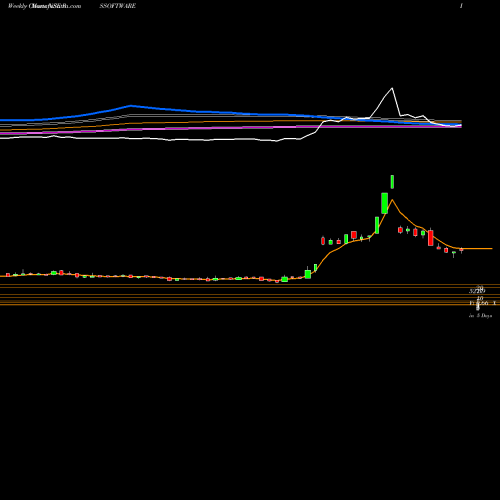Select the large green candle just below the peak
The width and height of the screenshot is (500, 500).
tap(384, 203)
